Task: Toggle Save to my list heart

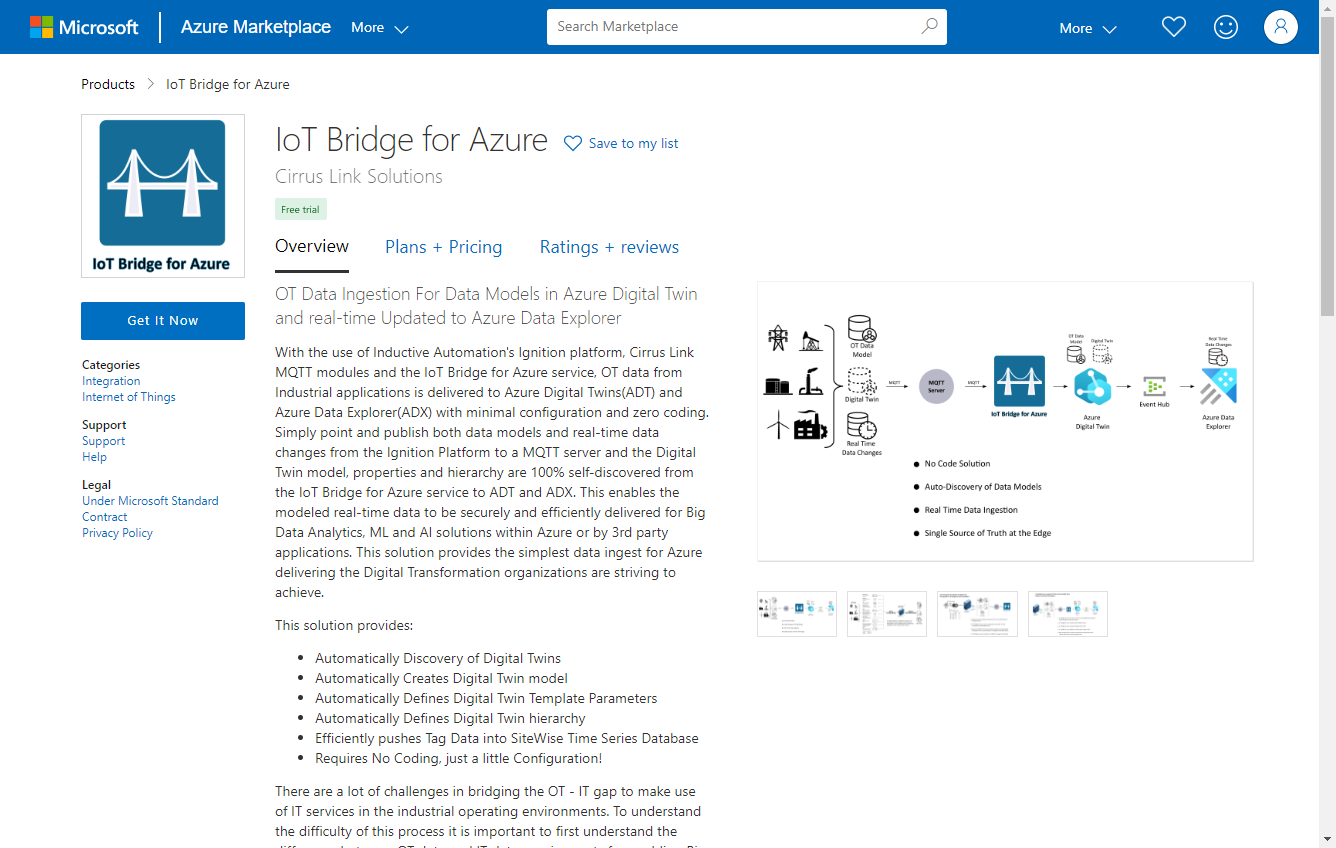Action: [573, 143]
